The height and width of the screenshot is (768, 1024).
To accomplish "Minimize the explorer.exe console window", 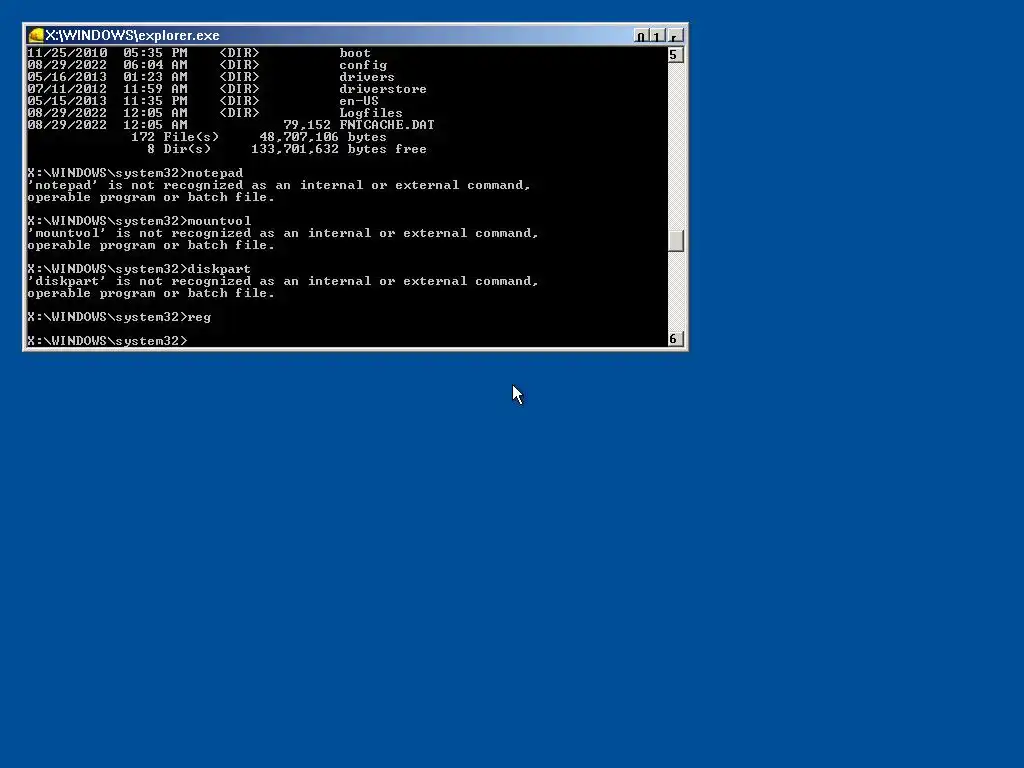I will coord(641,37).
